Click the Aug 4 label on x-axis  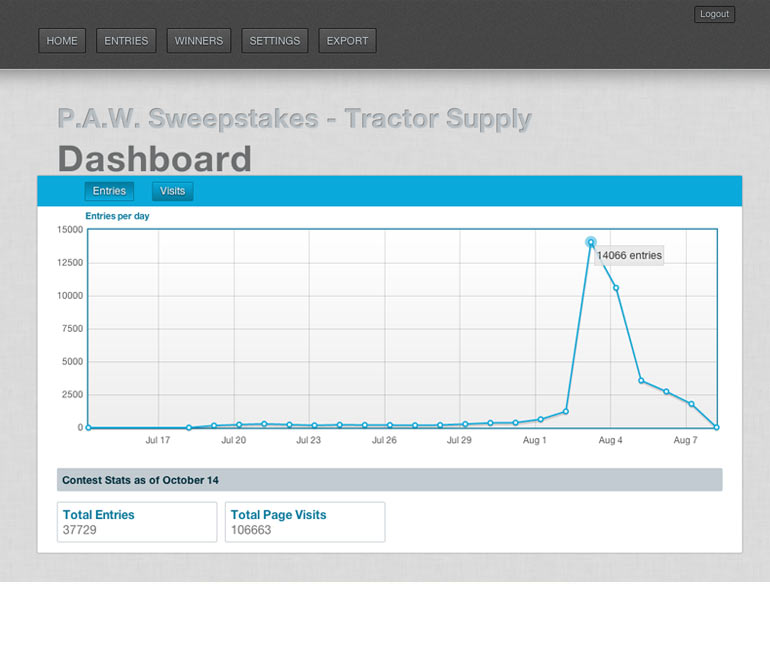pyautogui.click(x=610, y=440)
